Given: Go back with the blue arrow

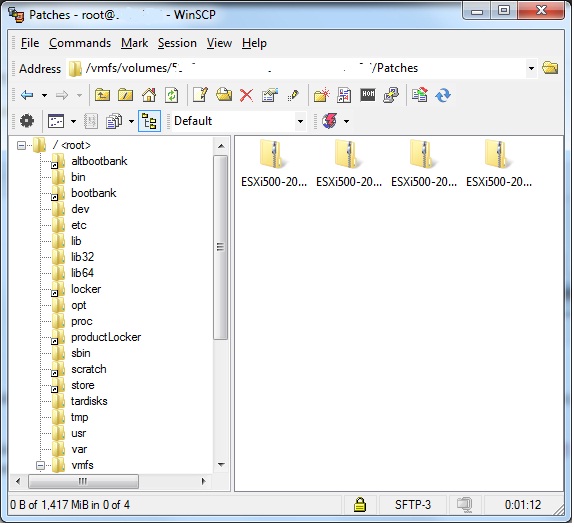Looking at the screenshot, I should point(27,96).
